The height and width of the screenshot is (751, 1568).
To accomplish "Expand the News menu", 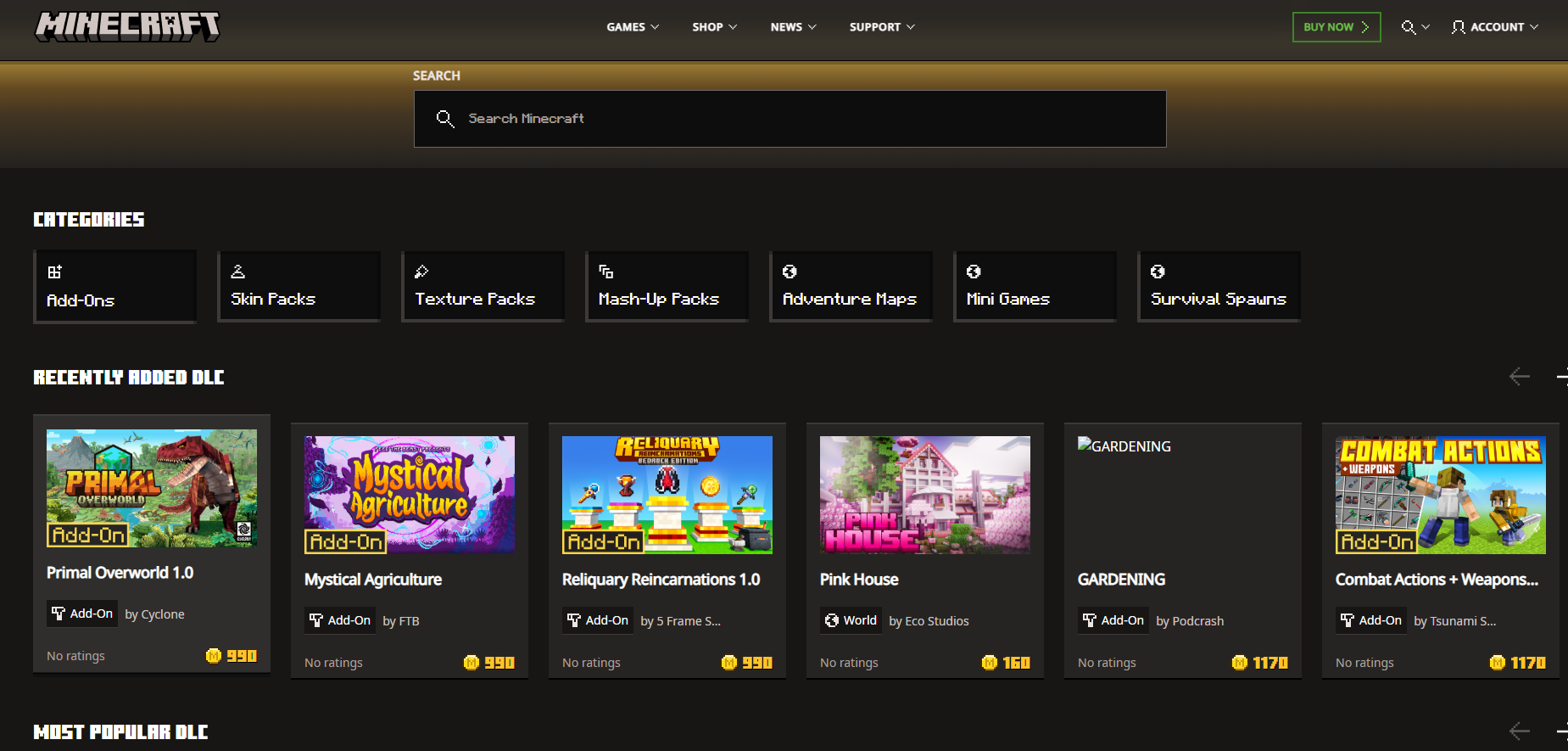I will click(794, 27).
